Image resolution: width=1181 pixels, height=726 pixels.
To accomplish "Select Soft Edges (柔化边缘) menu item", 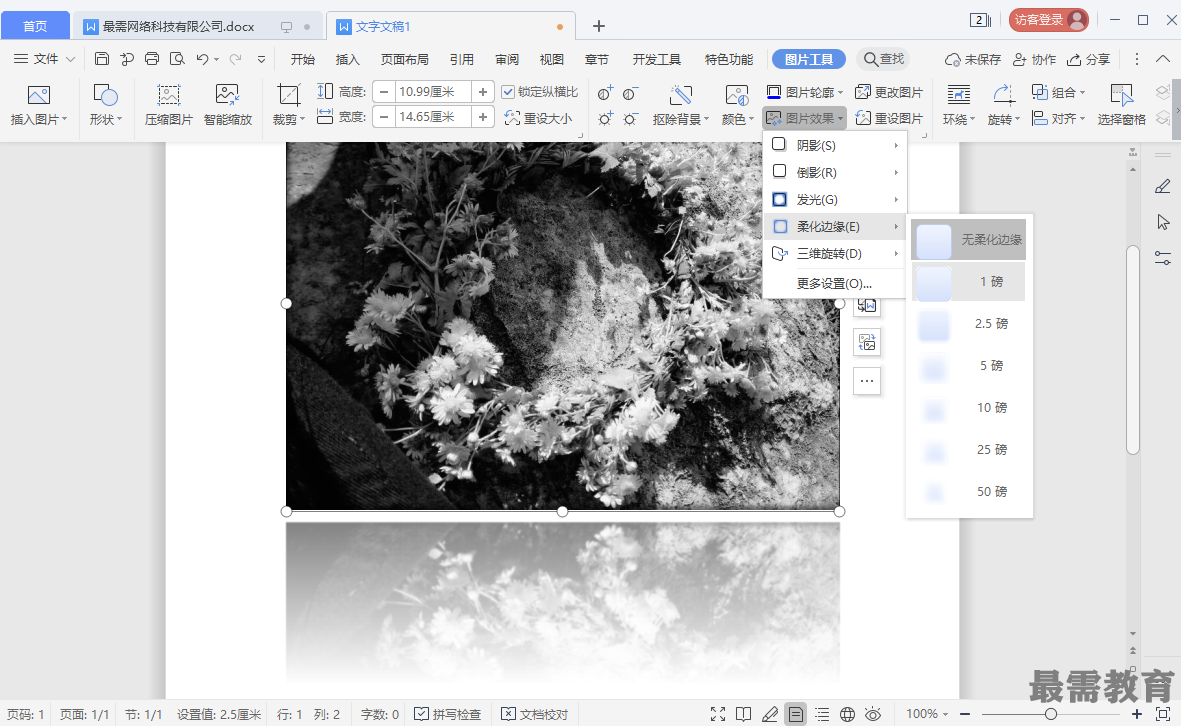I will [x=835, y=227].
